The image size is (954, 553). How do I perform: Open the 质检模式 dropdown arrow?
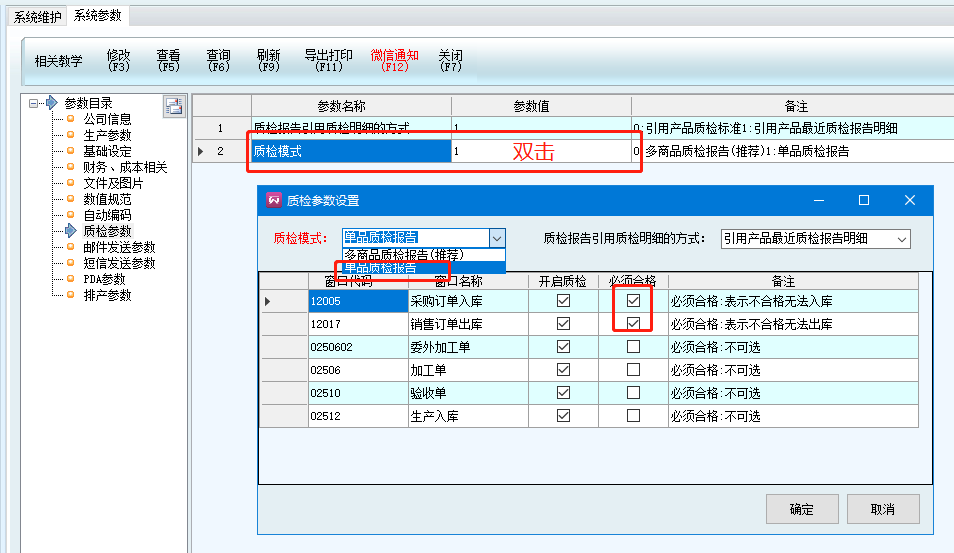[x=496, y=238]
